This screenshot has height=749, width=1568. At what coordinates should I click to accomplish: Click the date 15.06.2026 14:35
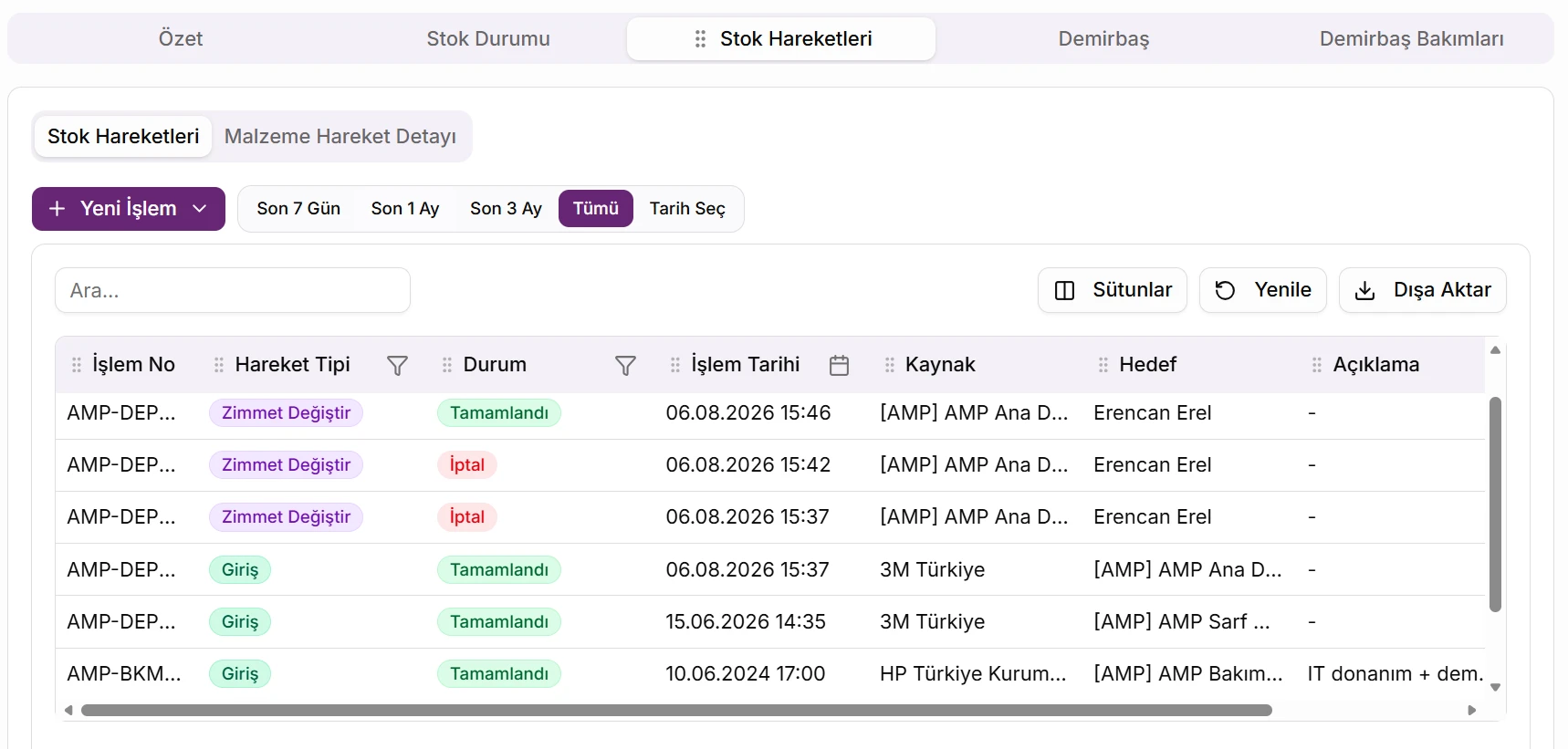pos(746,622)
